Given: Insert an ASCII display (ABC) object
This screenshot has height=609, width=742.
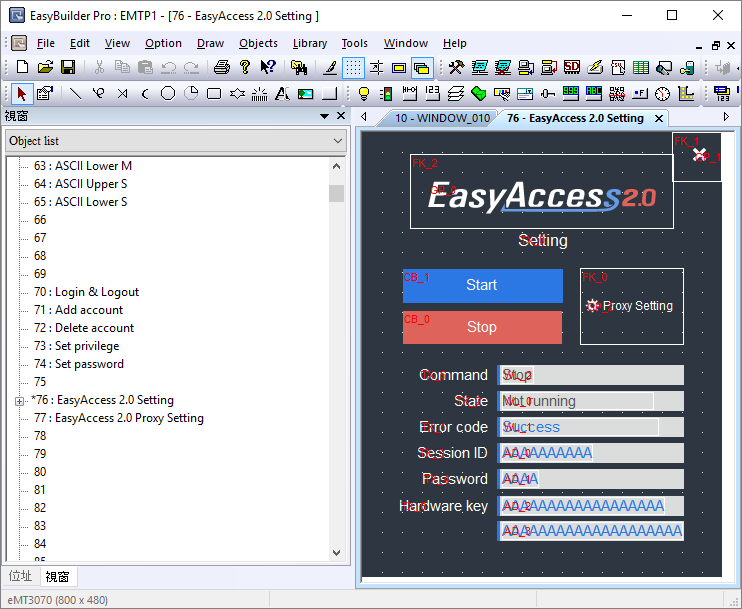Looking at the screenshot, I should (594, 94).
